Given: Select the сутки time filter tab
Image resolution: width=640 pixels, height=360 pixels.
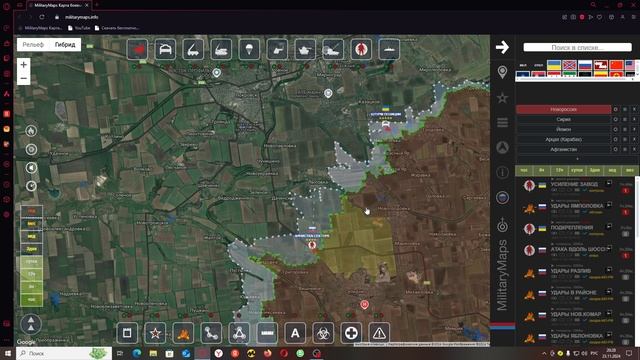Looking at the screenshot, I should click(577, 170).
